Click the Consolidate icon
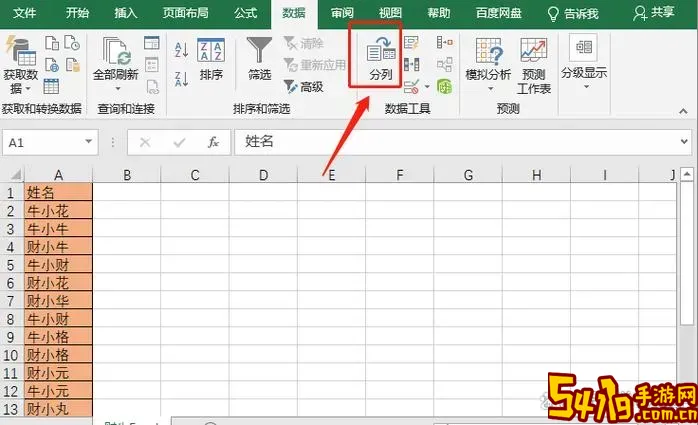This screenshot has width=698, height=425. tap(445, 43)
